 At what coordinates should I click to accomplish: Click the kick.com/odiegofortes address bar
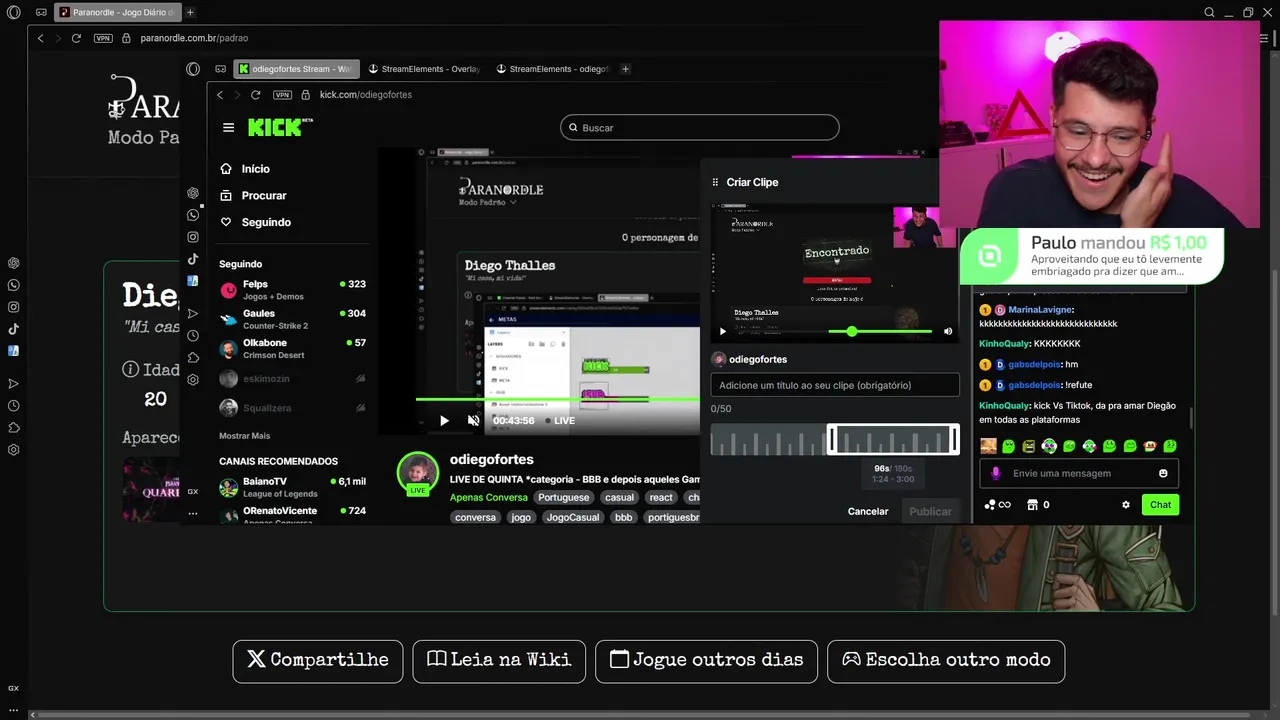click(x=366, y=95)
